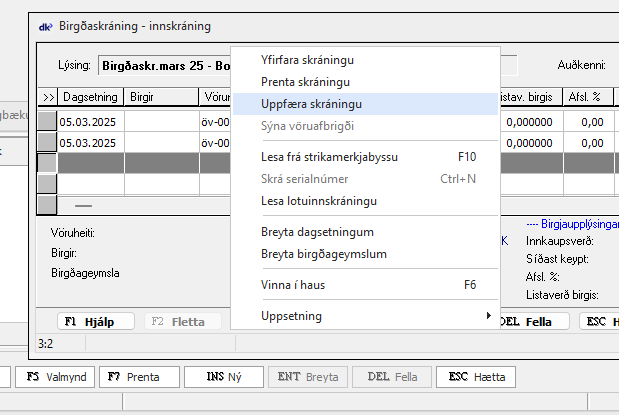Expand the Uppsetning submenu arrow
Screen dimensions: 619x415
(489, 316)
